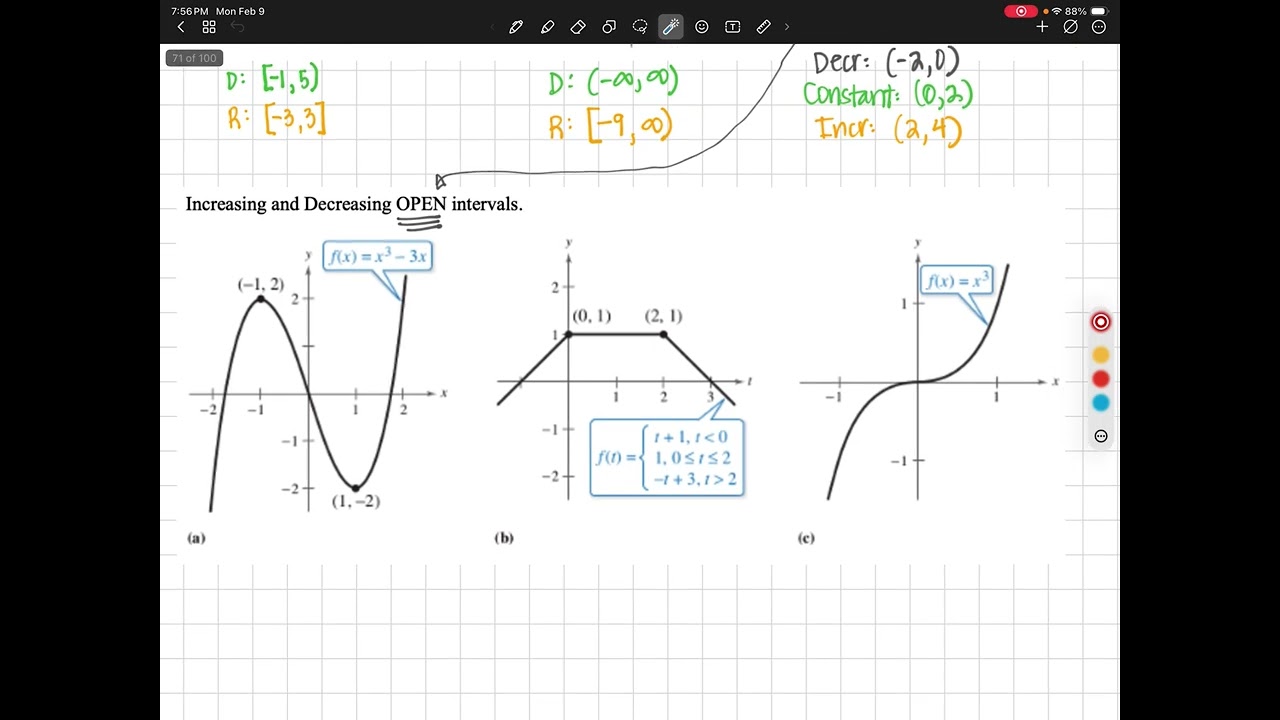Select the Pen tool
The height and width of the screenshot is (720, 1280).
pos(516,27)
